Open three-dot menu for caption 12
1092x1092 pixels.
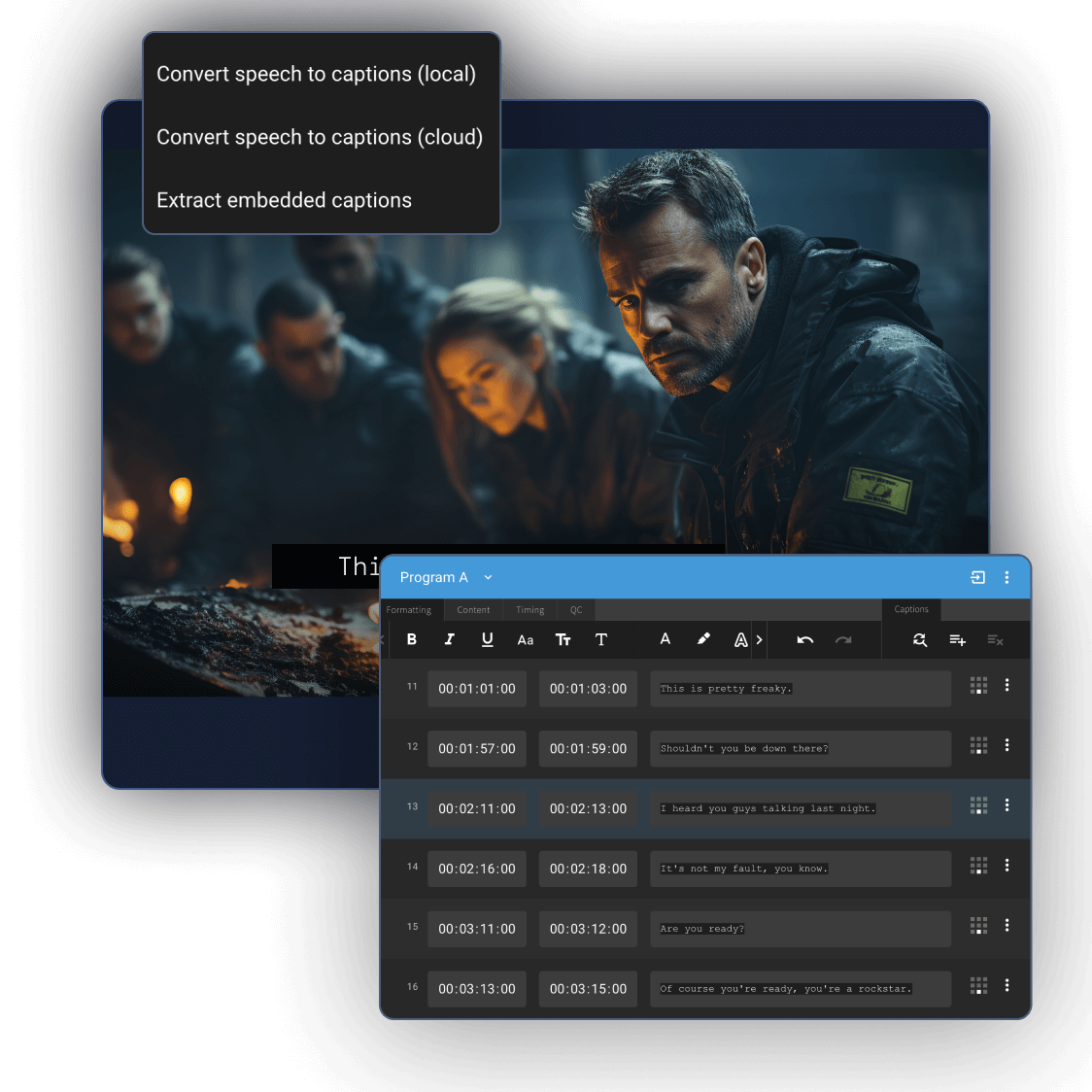(x=1007, y=745)
